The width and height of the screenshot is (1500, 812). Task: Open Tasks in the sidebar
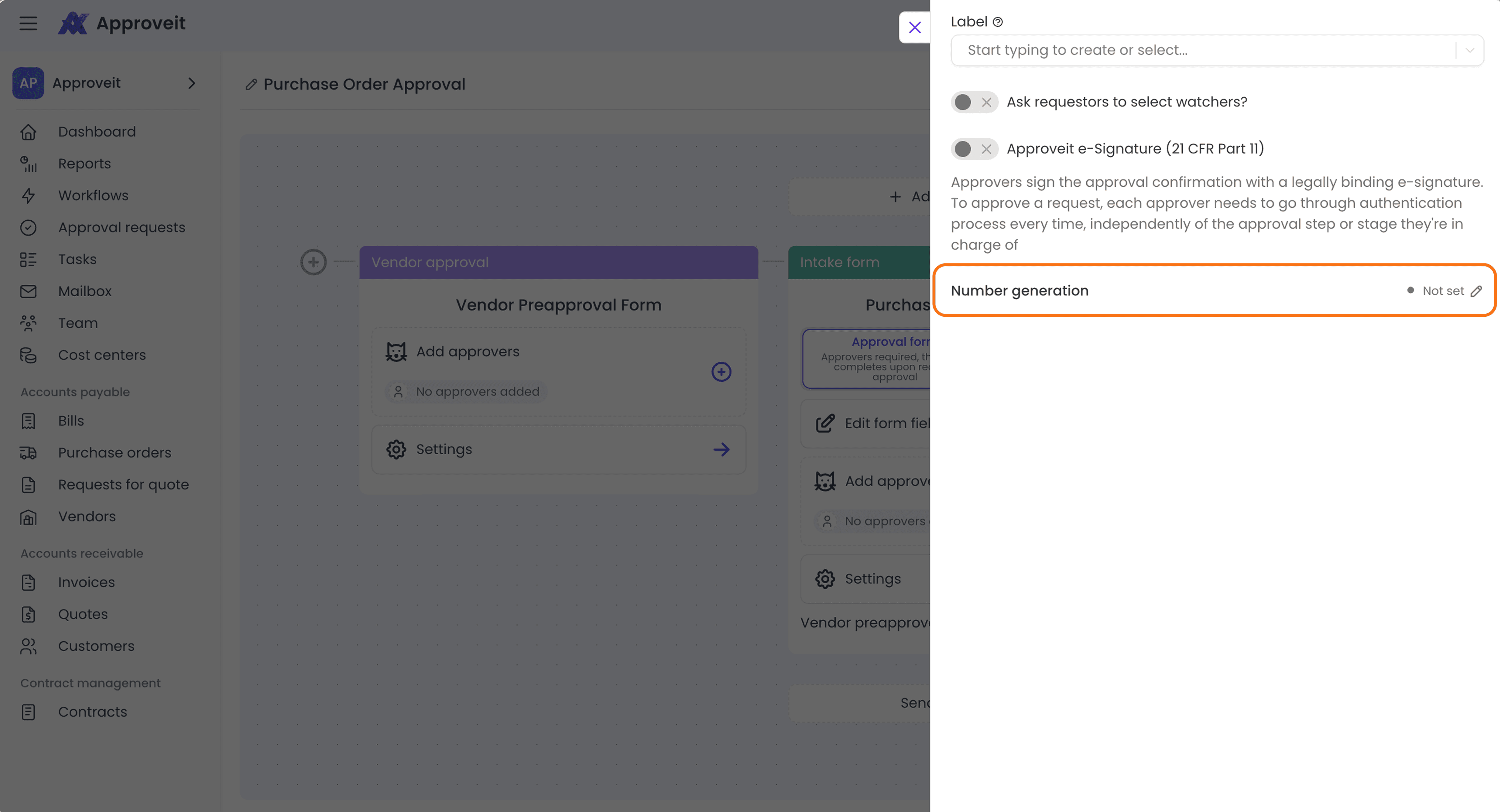pos(77,259)
